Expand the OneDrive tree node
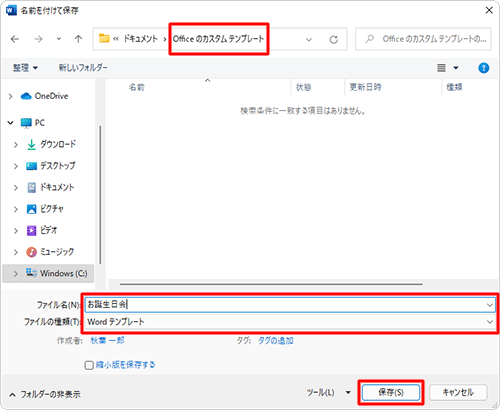 coord(10,96)
